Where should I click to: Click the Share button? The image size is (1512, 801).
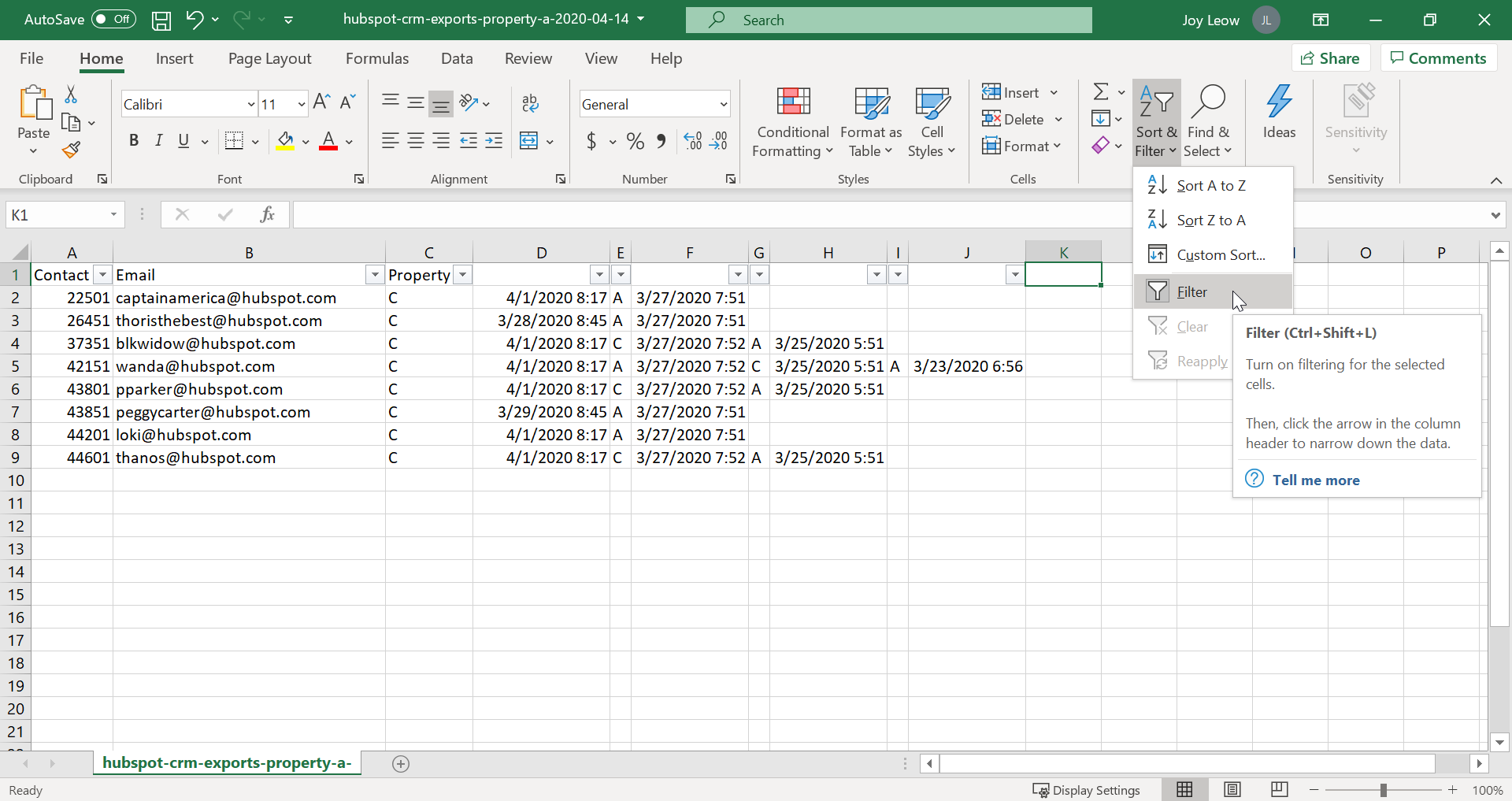(x=1331, y=57)
